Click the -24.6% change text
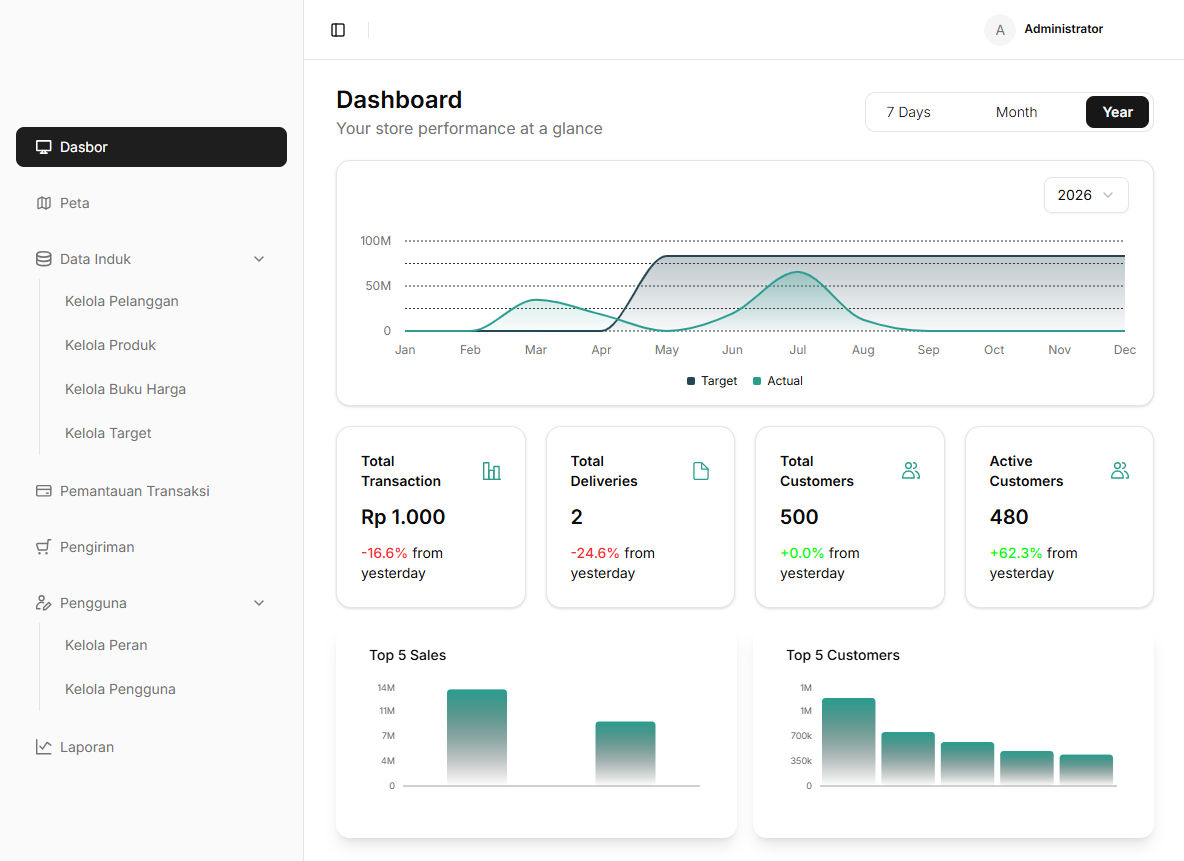Viewport: 1184px width, 861px height. [595, 553]
